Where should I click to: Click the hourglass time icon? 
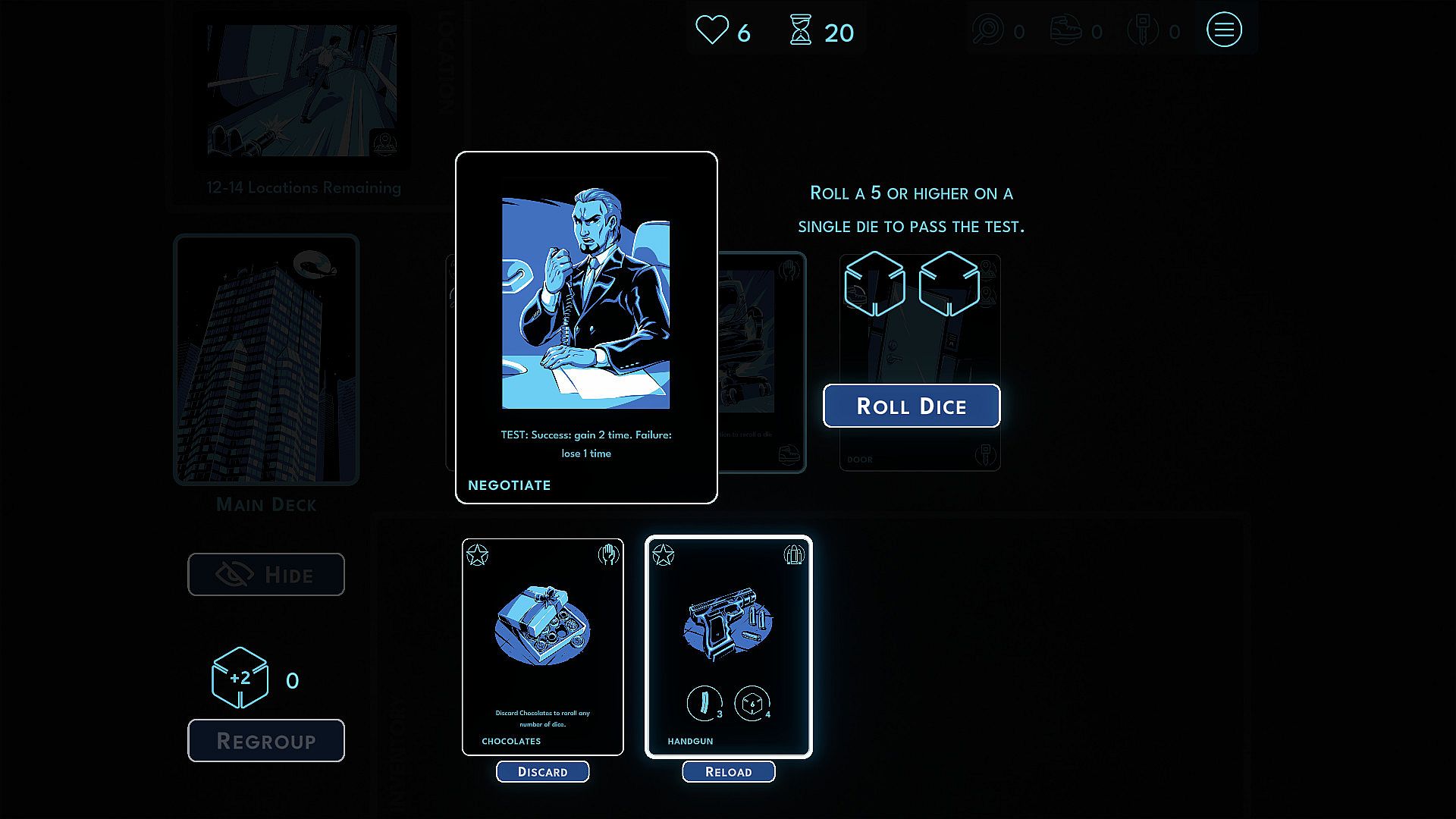(x=801, y=30)
